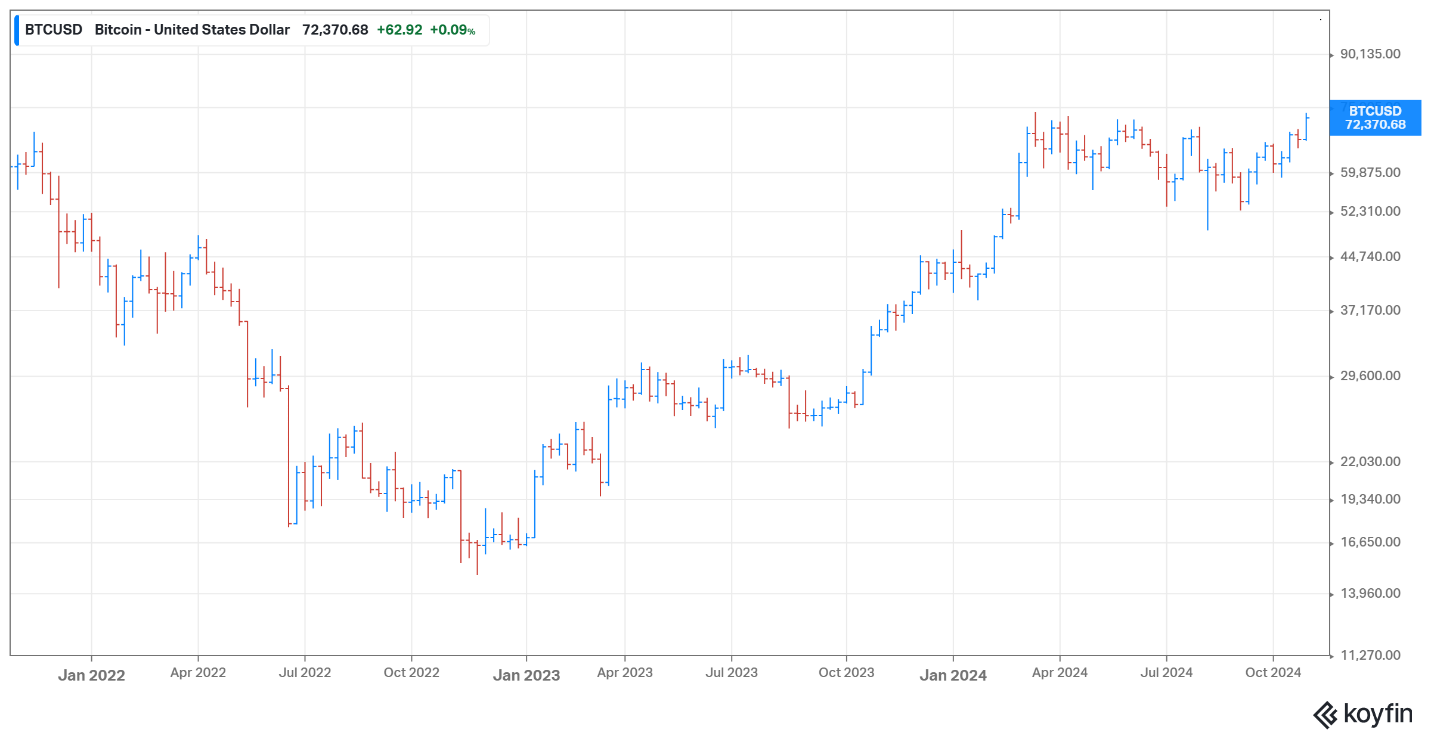Click the Jul 2024 date axis label

(1166, 673)
